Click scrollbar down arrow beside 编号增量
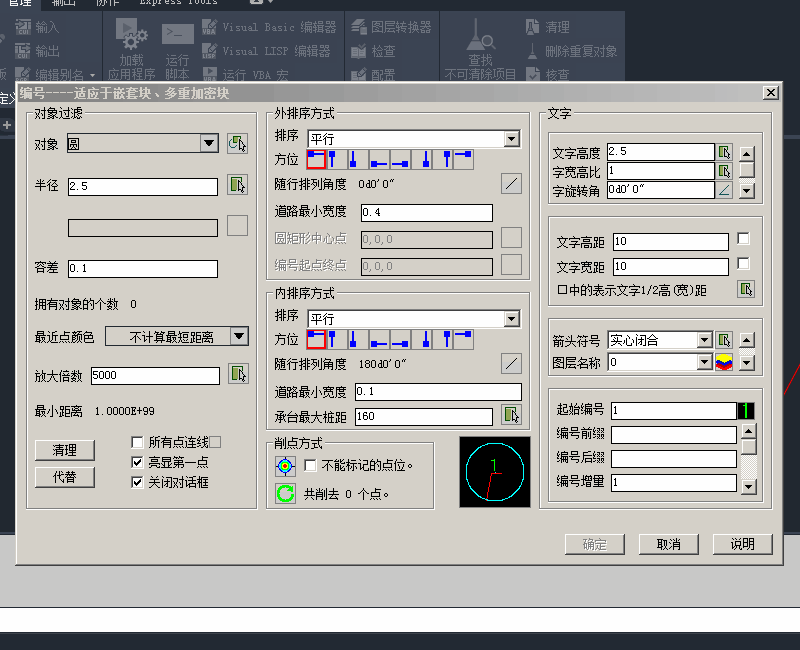Screen dimensions: 800x650 coord(748,487)
